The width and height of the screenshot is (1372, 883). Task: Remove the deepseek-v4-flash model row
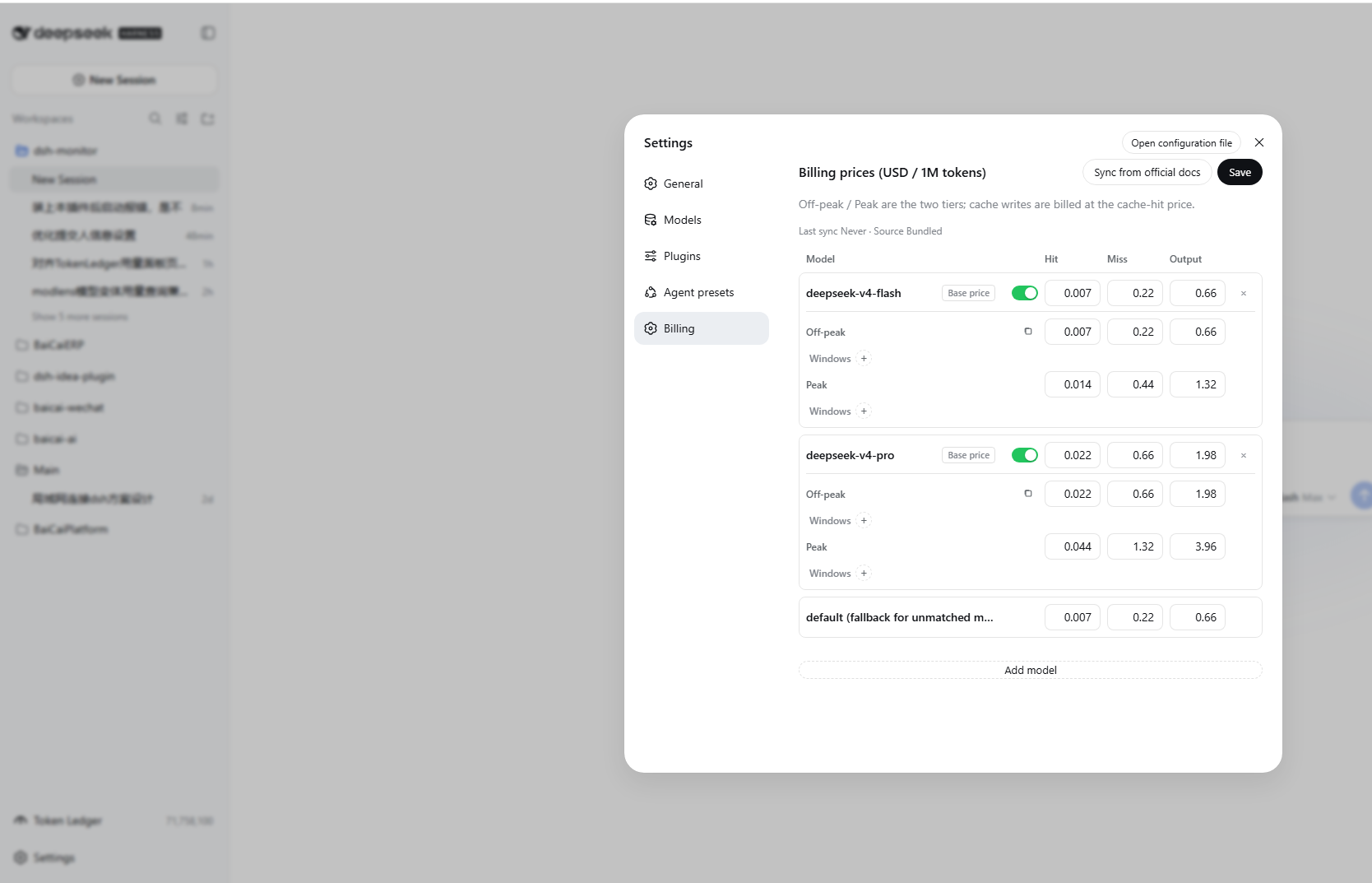tap(1244, 293)
